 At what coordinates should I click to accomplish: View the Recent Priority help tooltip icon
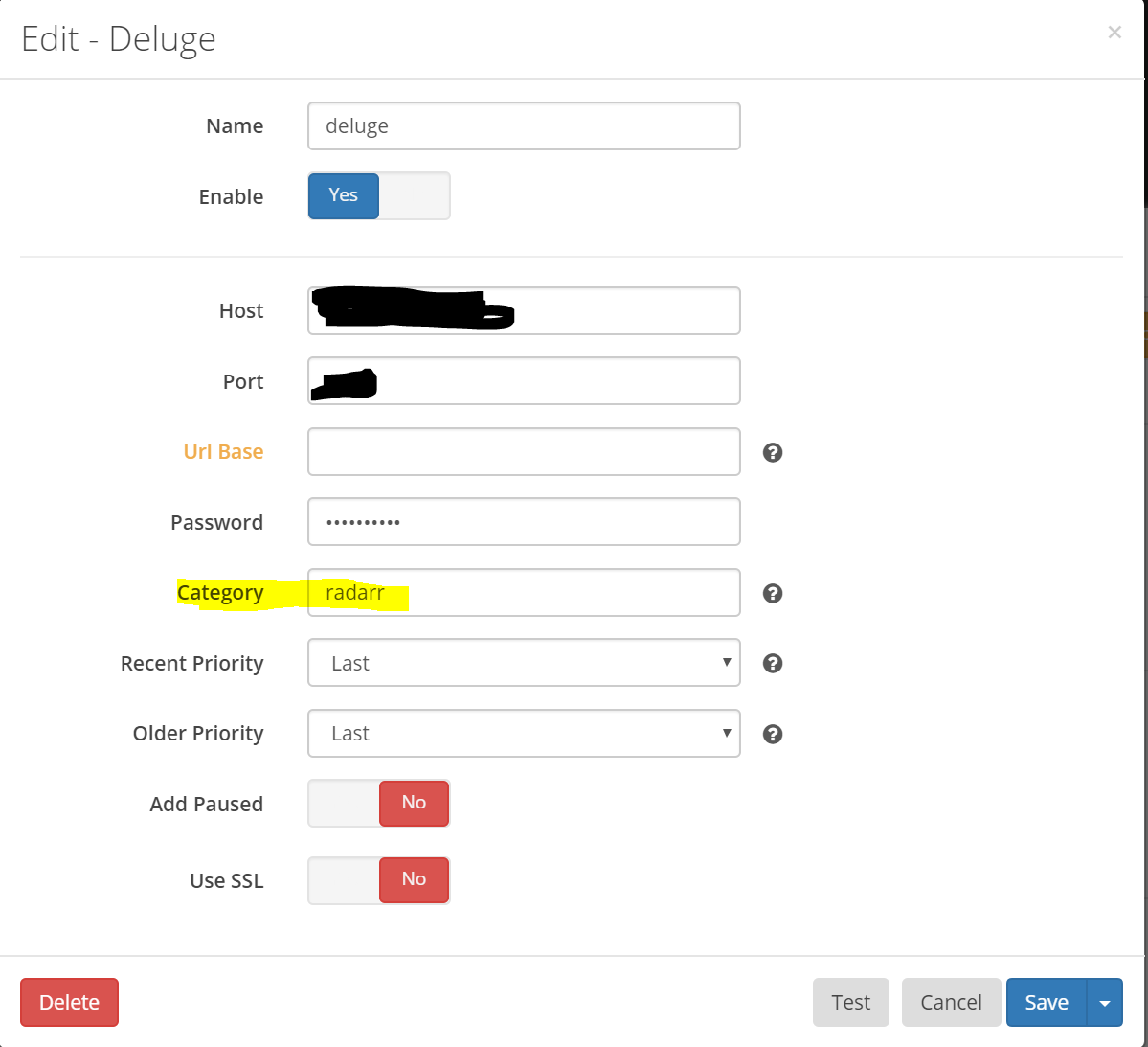772,663
